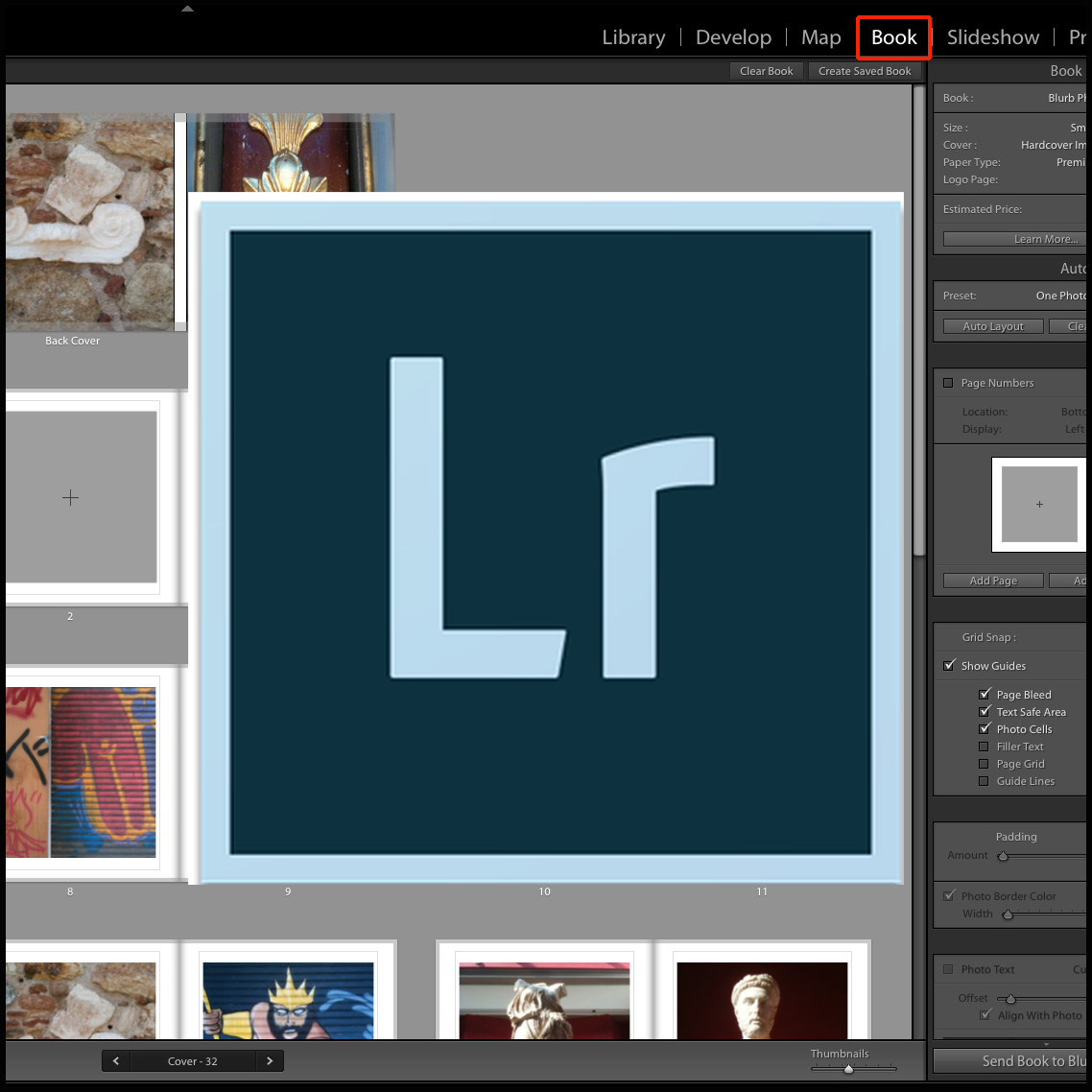The image size is (1092, 1092).
Task: Collapse the top module picker panel arrow
Action: click(187, 9)
